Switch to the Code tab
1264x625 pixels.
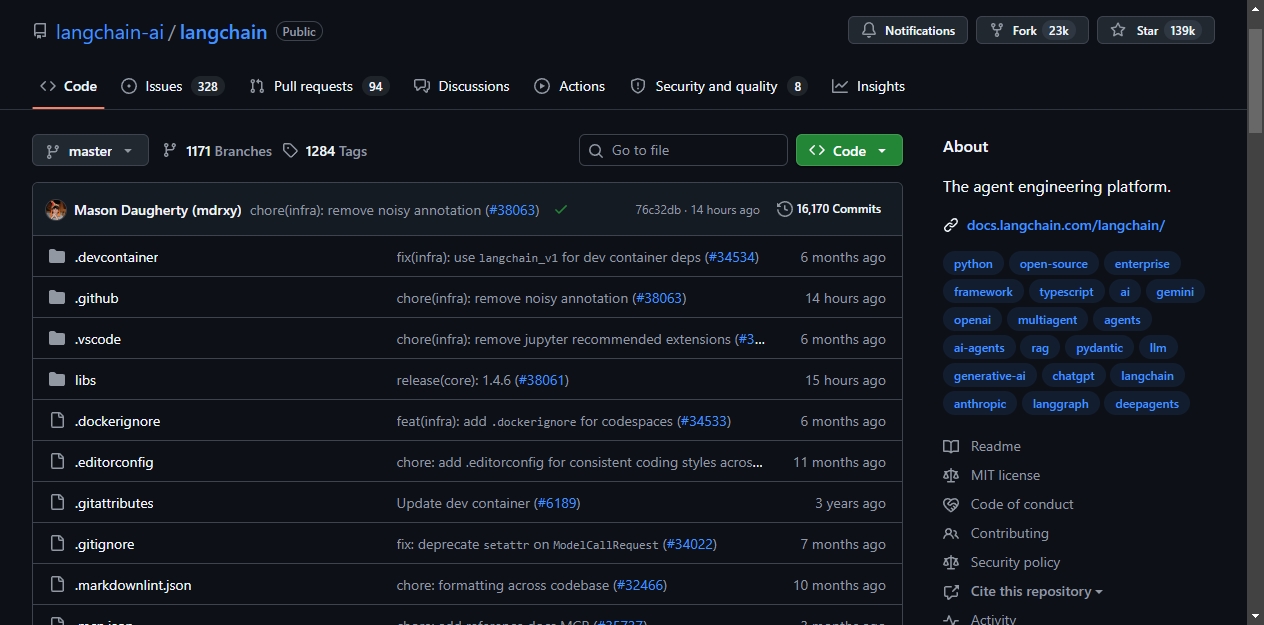(x=68, y=86)
